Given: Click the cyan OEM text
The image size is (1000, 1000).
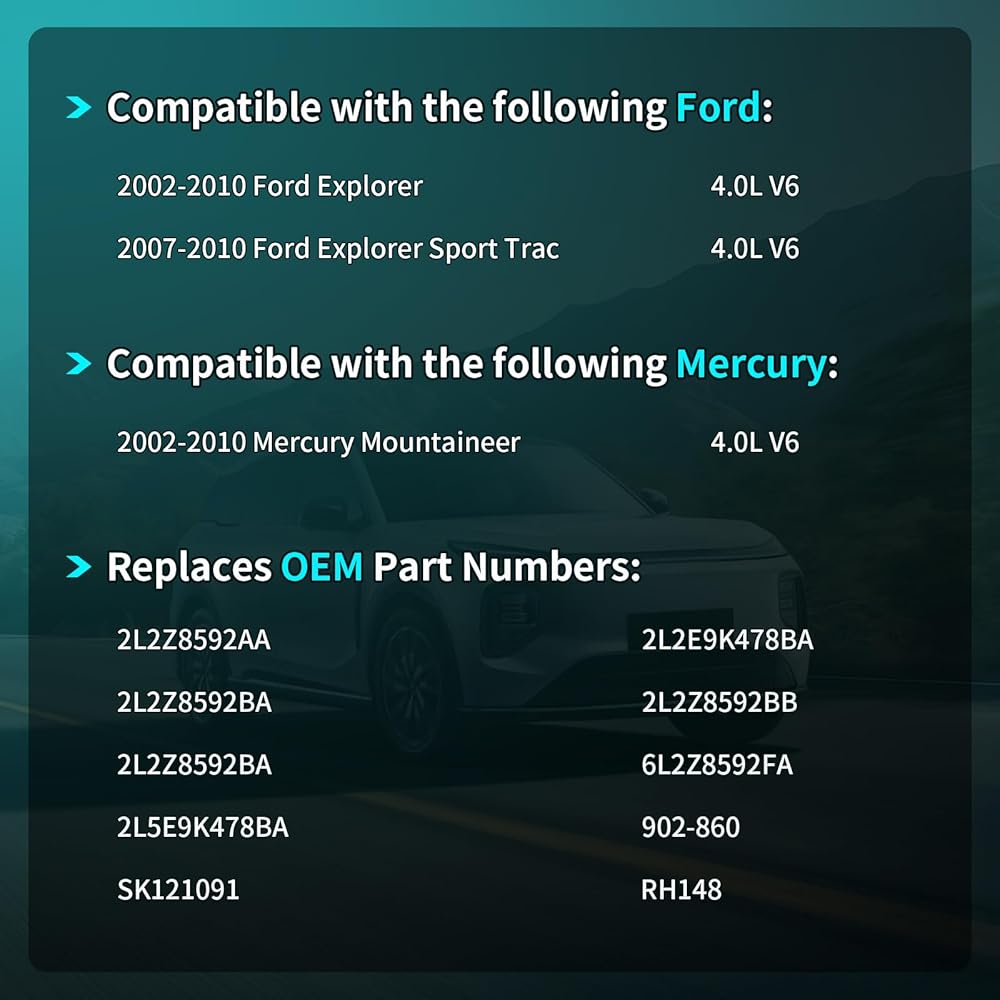Looking at the screenshot, I should [x=322, y=566].
